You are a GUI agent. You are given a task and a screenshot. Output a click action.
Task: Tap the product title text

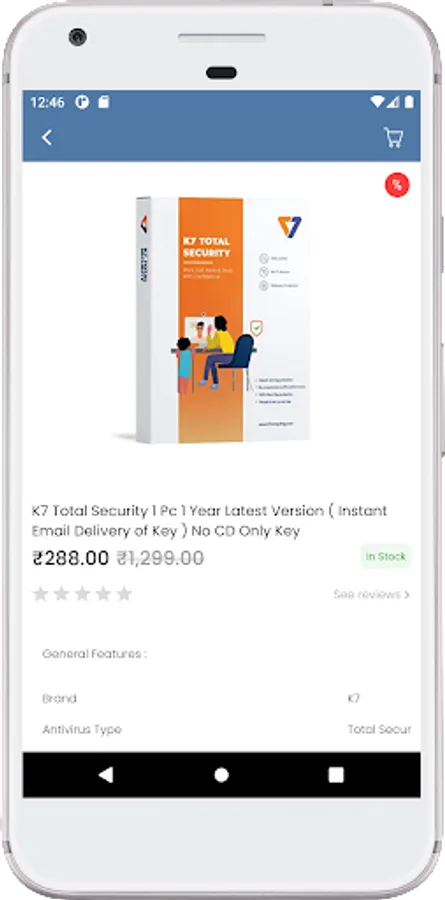pyautogui.click(x=210, y=521)
